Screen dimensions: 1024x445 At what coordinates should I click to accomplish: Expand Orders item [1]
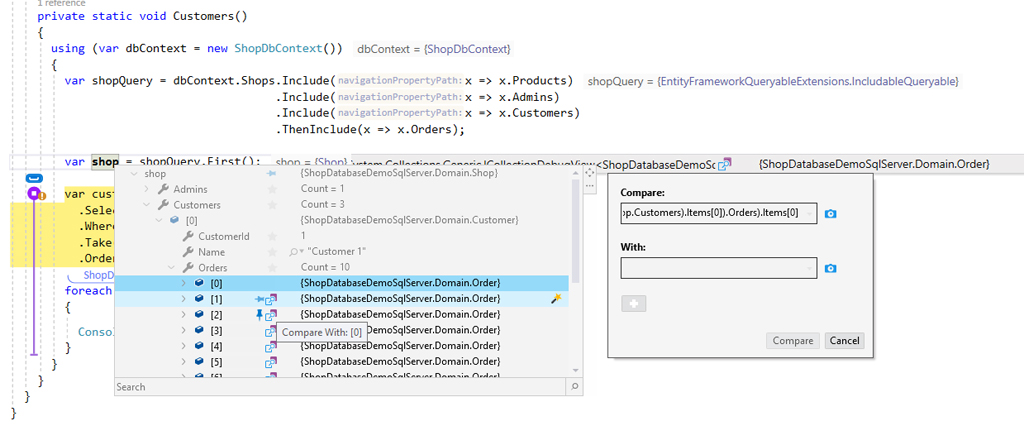pyautogui.click(x=184, y=299)
